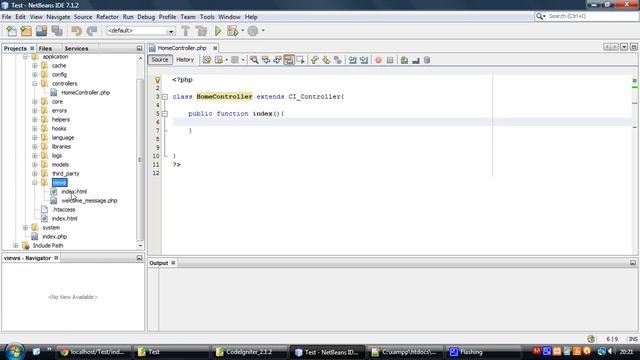Click the Uncomment icon in editor toolbar

tap(416, 60)
